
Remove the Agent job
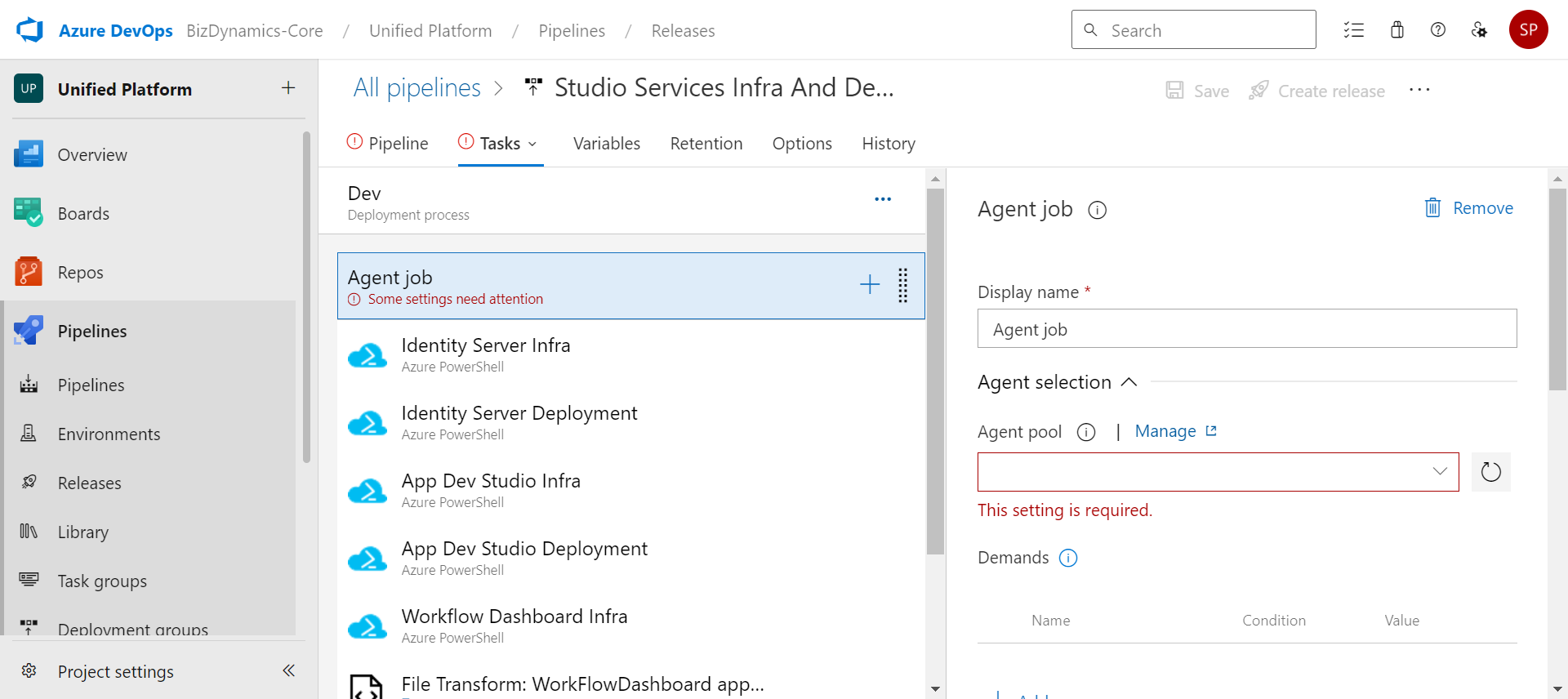coord(1469,208)
